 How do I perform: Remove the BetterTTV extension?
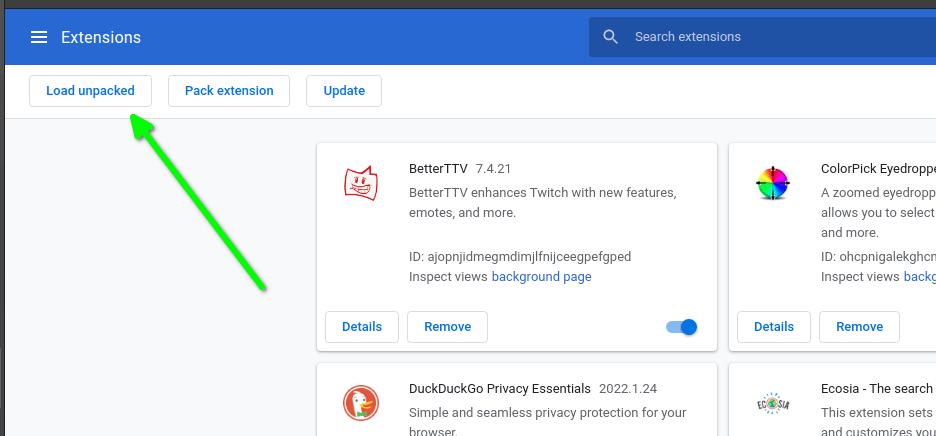click(448, 327)
